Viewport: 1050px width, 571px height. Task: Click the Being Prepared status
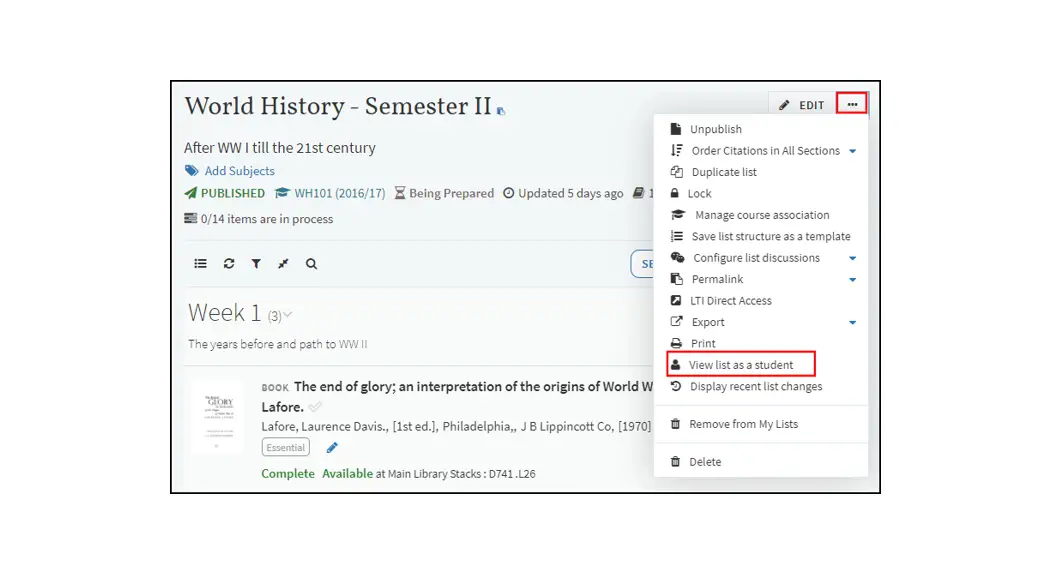pos(451,193)
